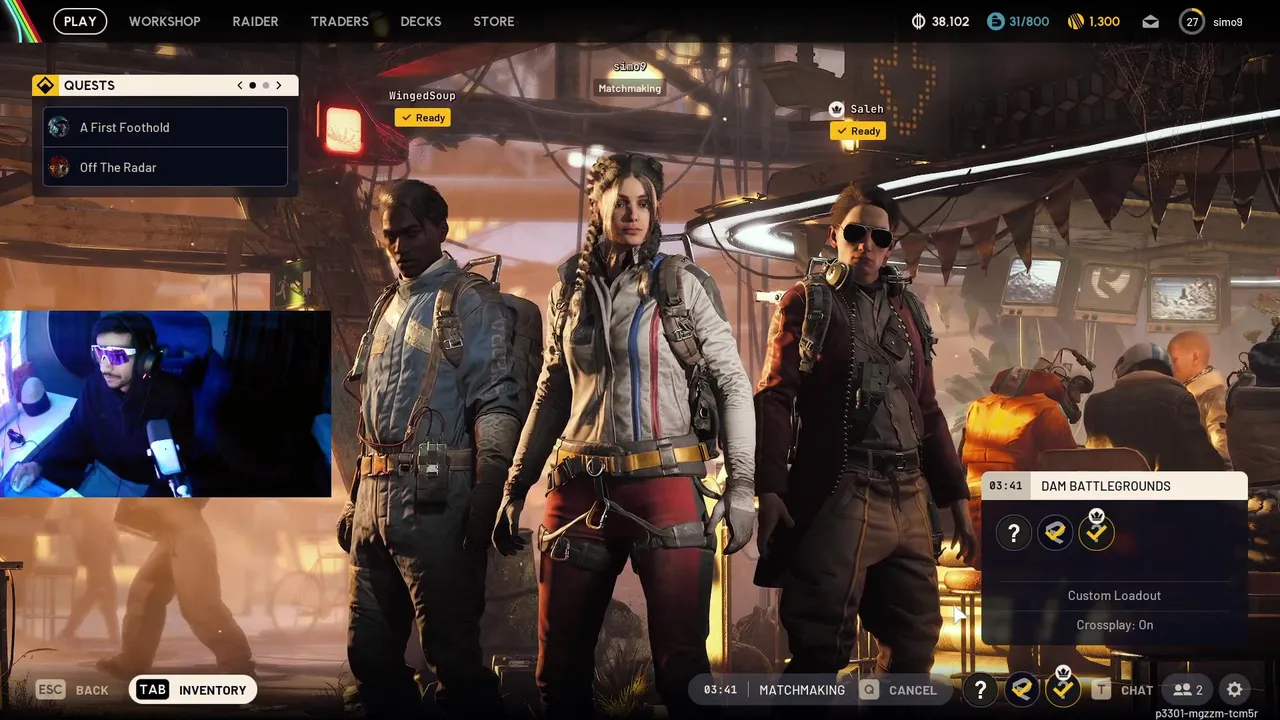
Task: Click the crowned checkmark slot in Dam Battlegrounds panel
Action: click(x=1097, y=531)
